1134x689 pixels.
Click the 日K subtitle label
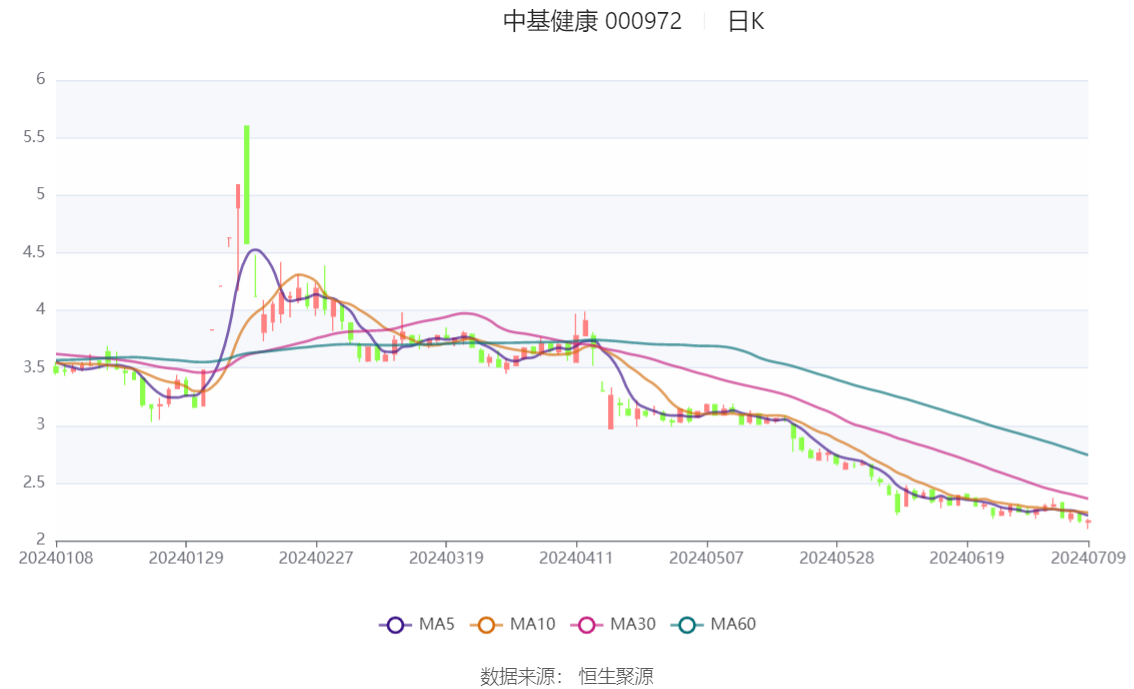[x=746, y=22]
